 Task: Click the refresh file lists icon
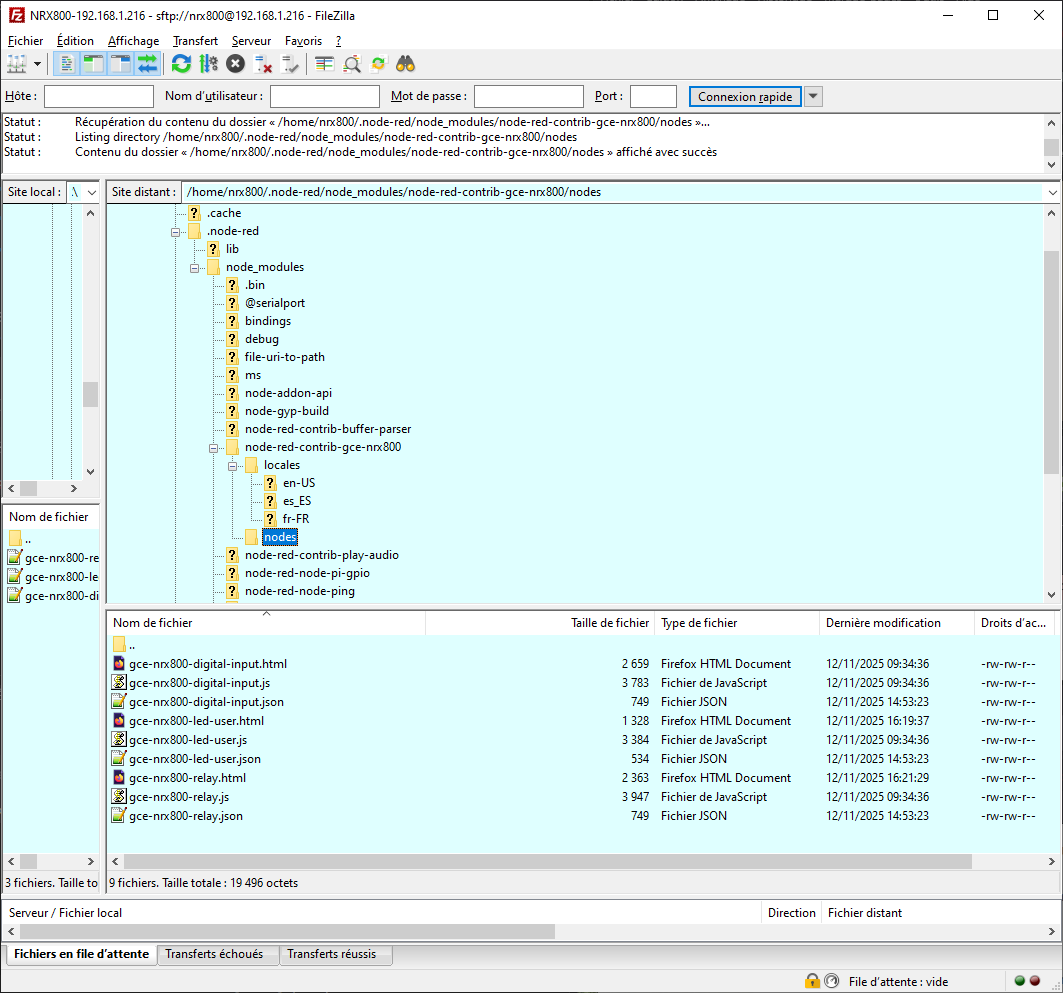[181, 64]
